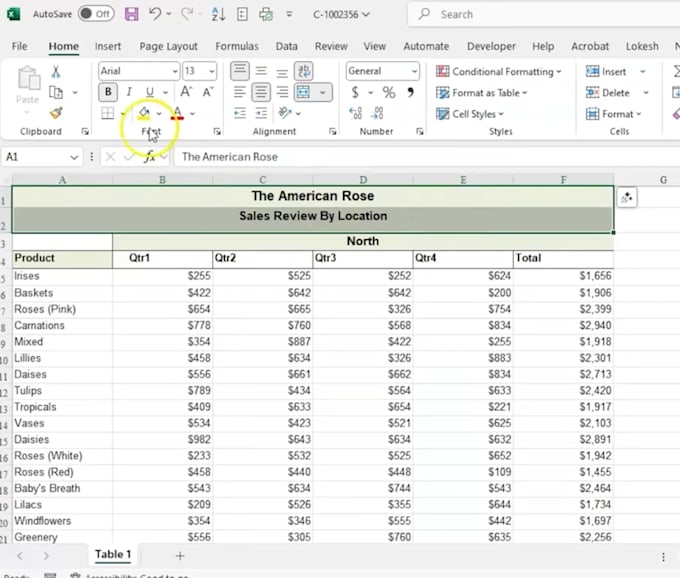680x578 pixels.
Task: Expand the Name Box A1 dropdown
Action: [x=74, y=157]
